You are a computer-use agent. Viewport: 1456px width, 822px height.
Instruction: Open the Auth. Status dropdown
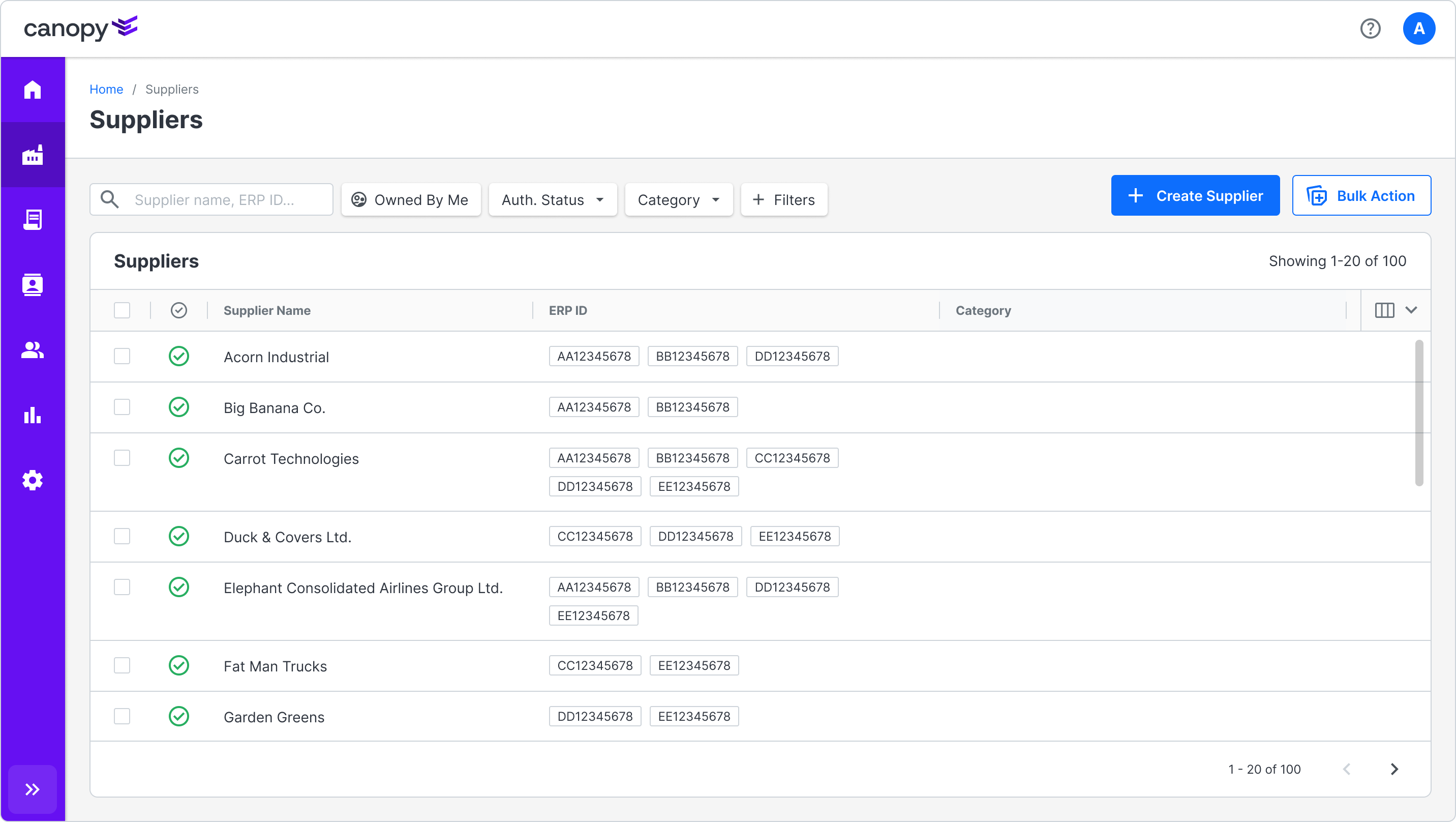552,200
